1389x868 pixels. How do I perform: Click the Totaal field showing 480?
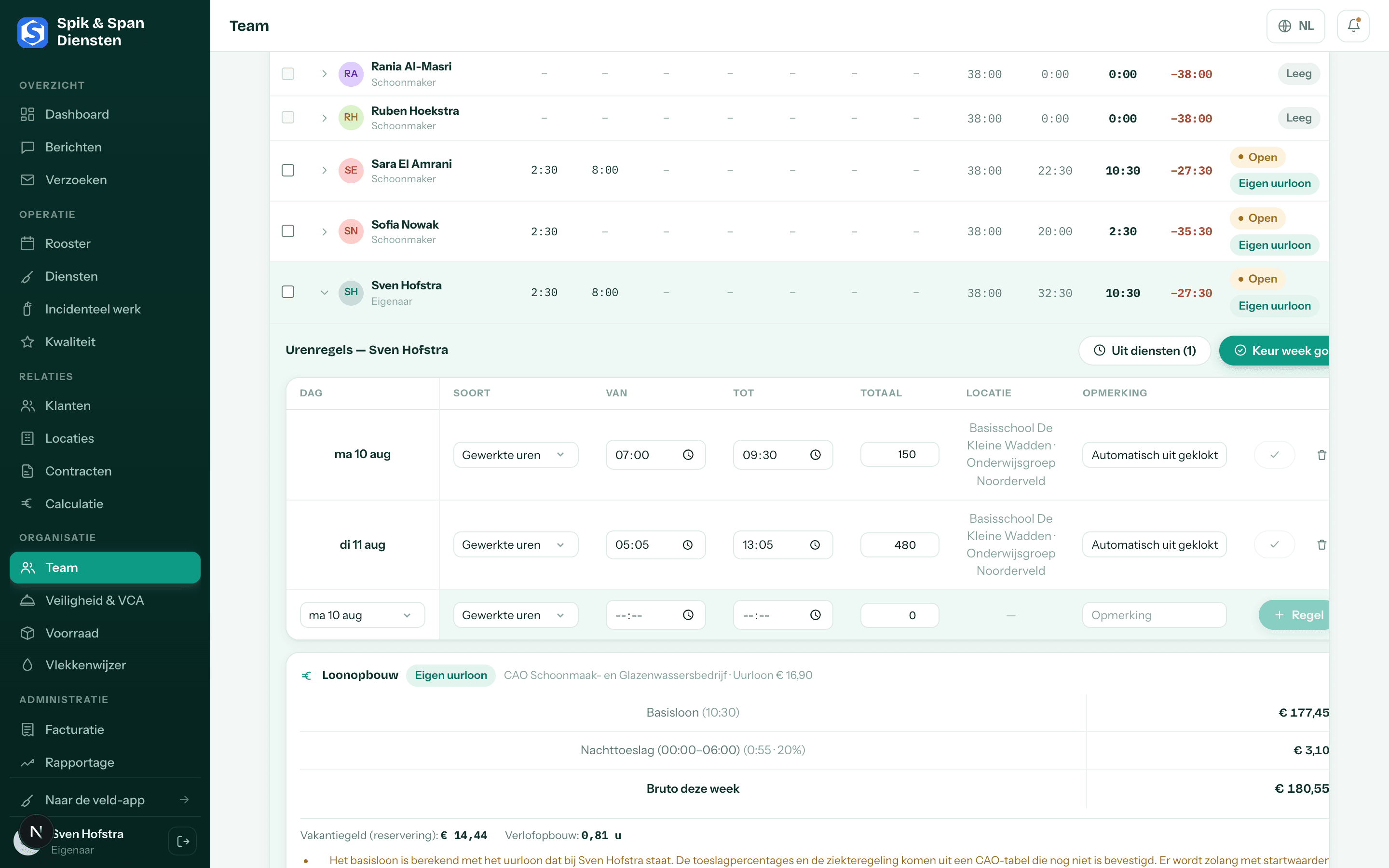pyautogui.click(x=899, y=545)
